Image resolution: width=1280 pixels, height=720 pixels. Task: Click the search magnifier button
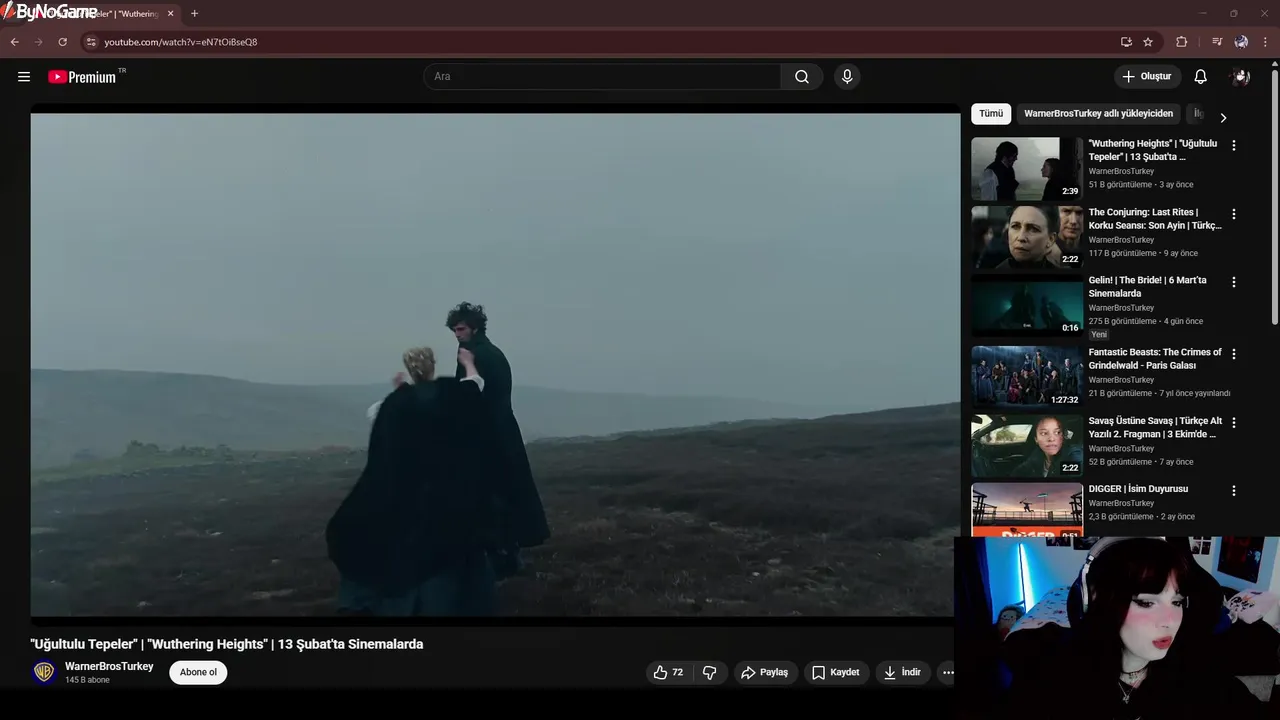(x=802, y=77)
